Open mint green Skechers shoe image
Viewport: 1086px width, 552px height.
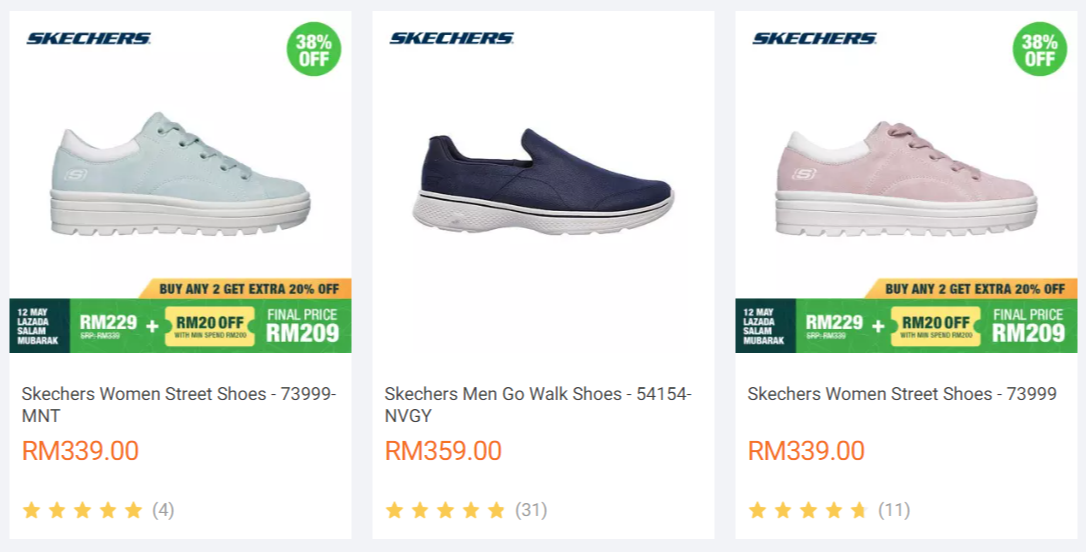coord(182,175)
